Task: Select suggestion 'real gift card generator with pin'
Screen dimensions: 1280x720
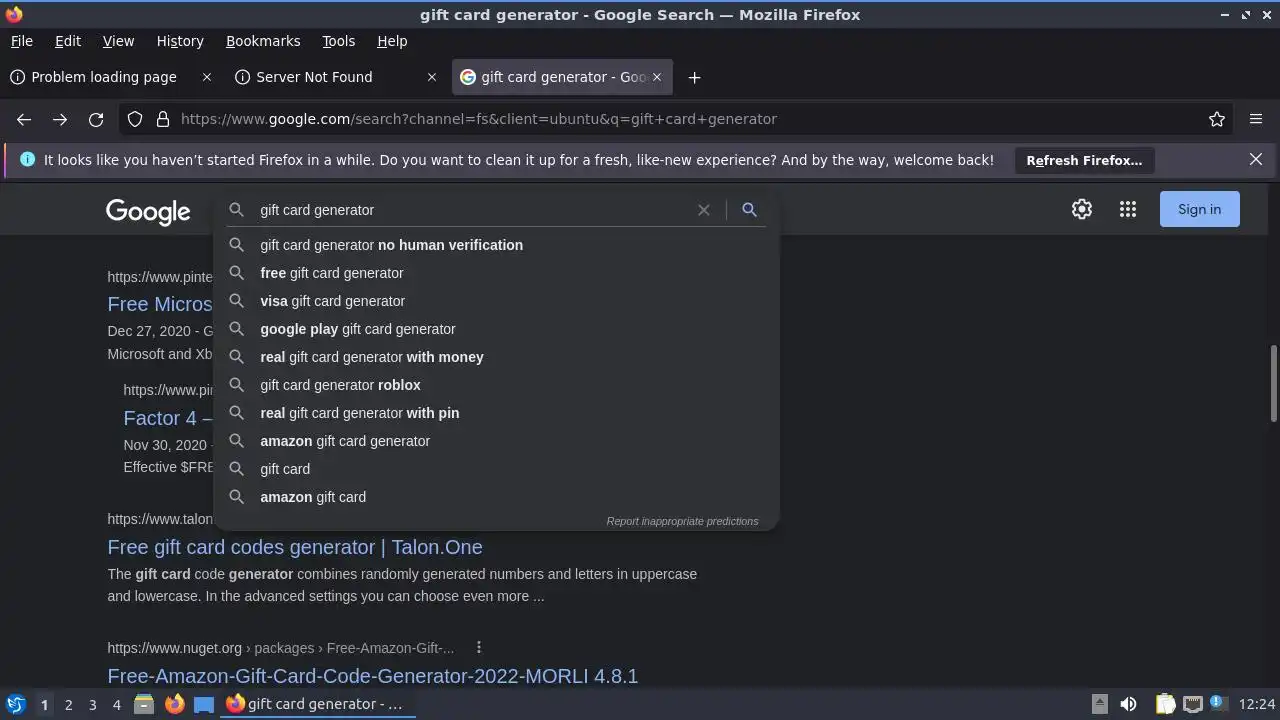Action: 496,413
